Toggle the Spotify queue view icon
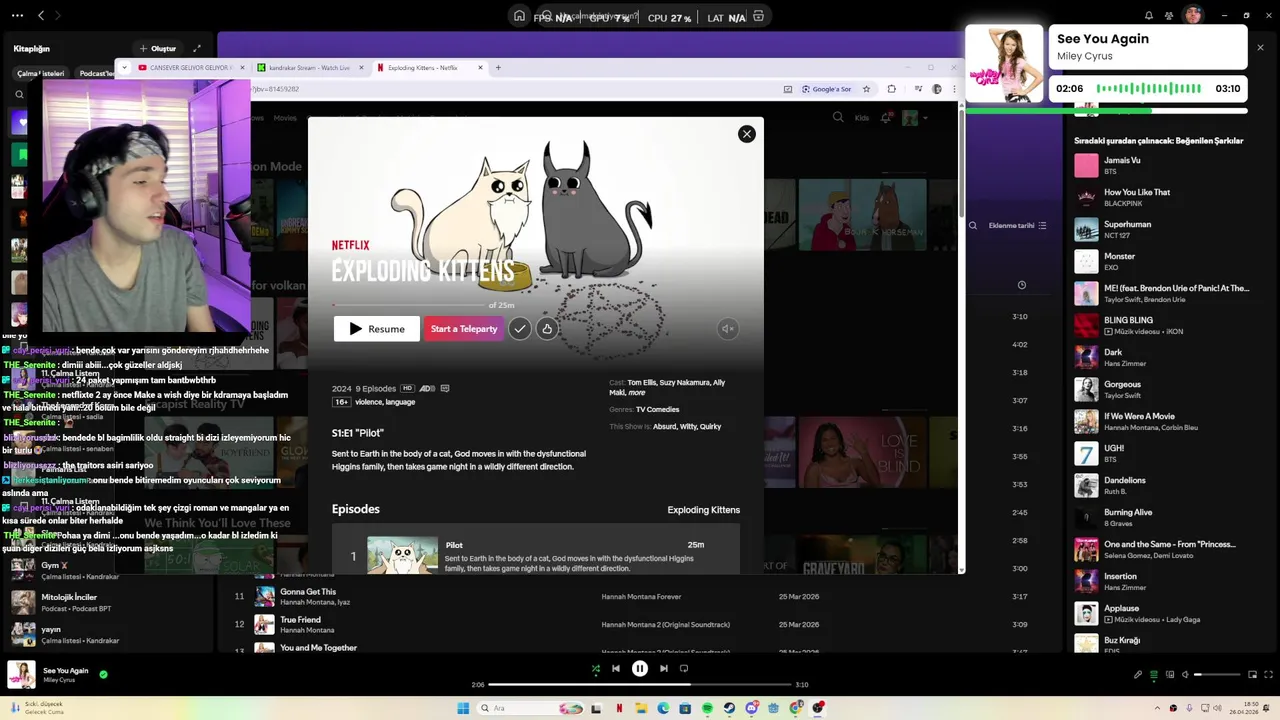This screenshot has width=1280, height=720. (x=1154, y=675)
